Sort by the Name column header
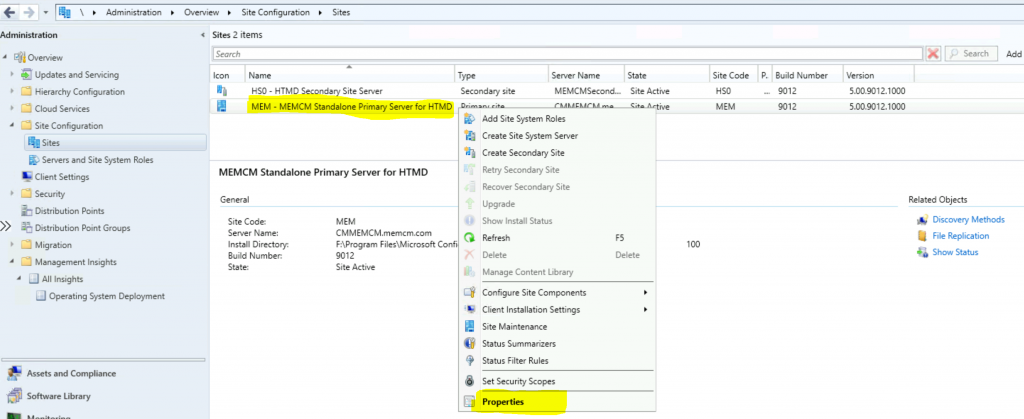Screen dimensions: 1024x419 (x=349, y=76)
